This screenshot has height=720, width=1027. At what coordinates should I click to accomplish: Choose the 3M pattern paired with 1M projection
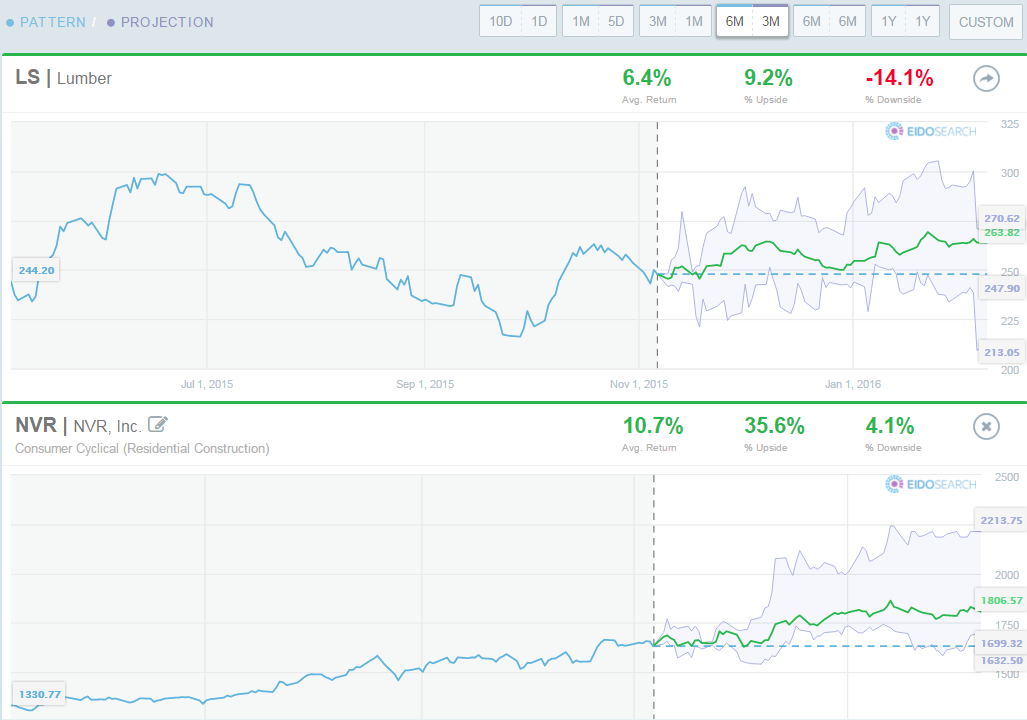click(x=658, y=22)
